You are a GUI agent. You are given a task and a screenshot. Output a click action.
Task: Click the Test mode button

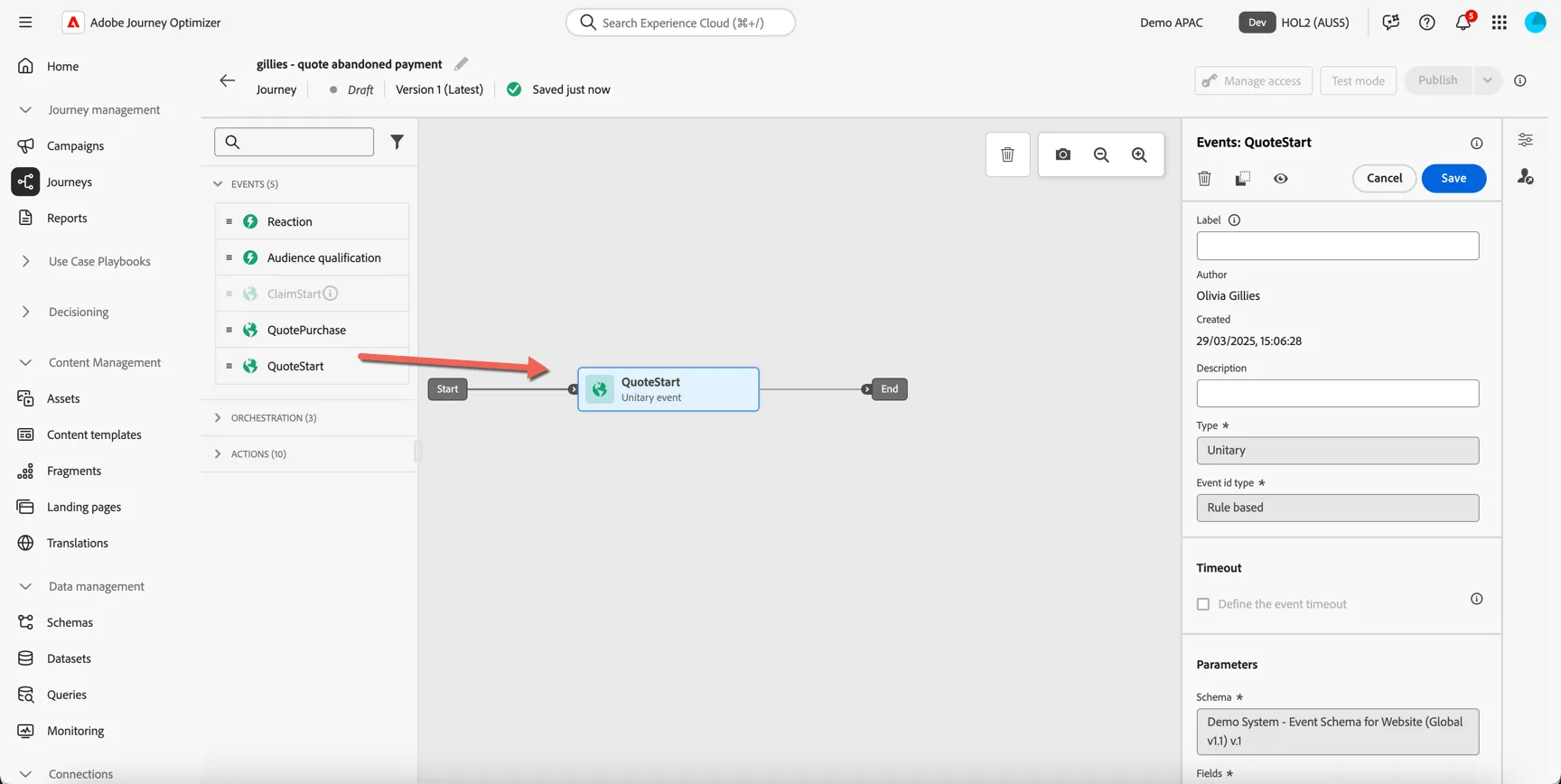[x=1358, y=80]
